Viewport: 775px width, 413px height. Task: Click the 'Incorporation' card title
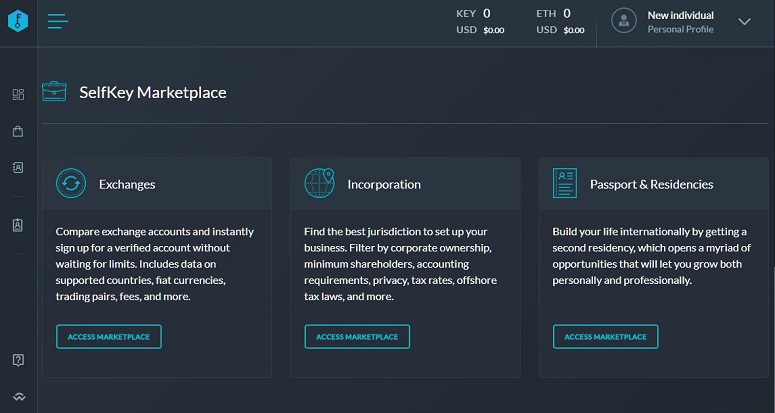pyautogui.click(x=384, y=184)
